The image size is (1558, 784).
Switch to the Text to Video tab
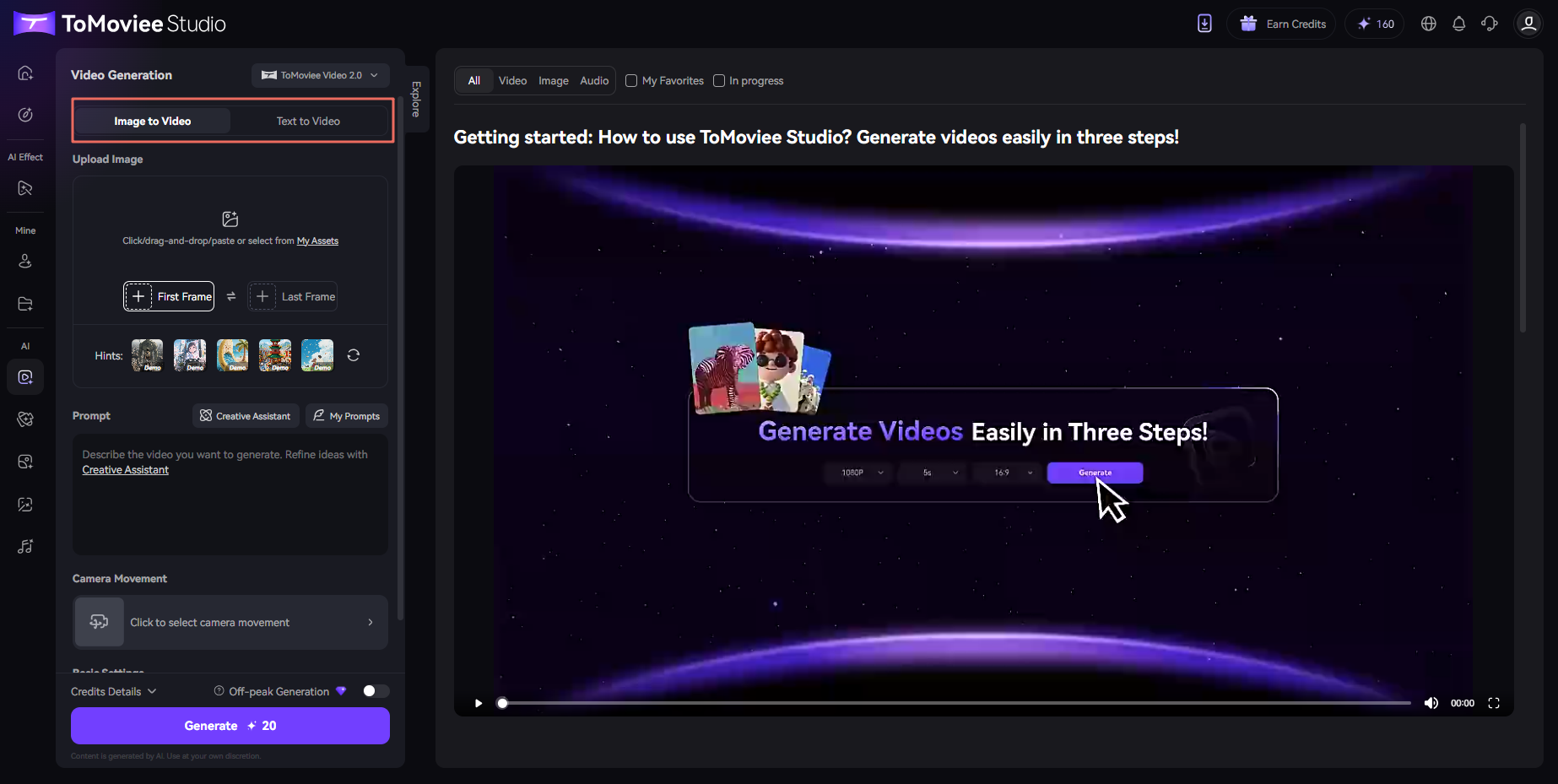[x=307, y=121]
